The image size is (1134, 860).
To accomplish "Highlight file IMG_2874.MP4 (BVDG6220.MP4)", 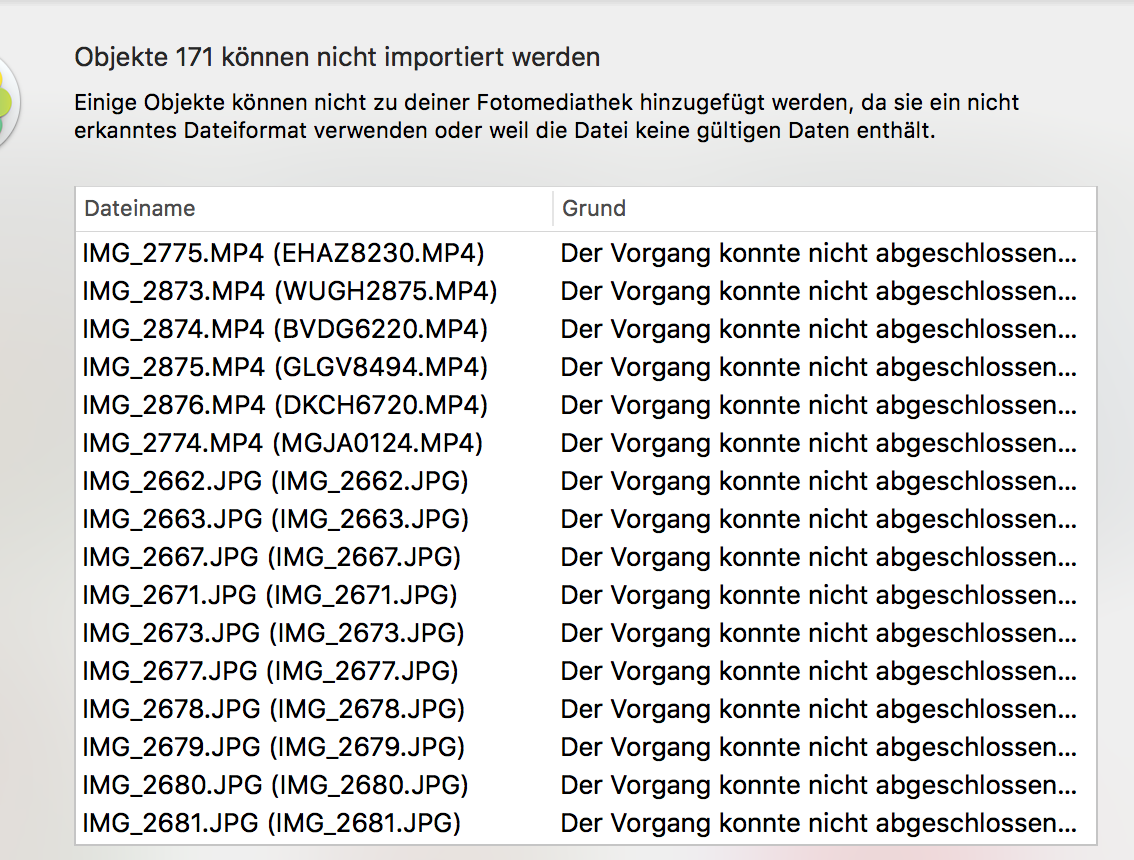I will 285,330.
